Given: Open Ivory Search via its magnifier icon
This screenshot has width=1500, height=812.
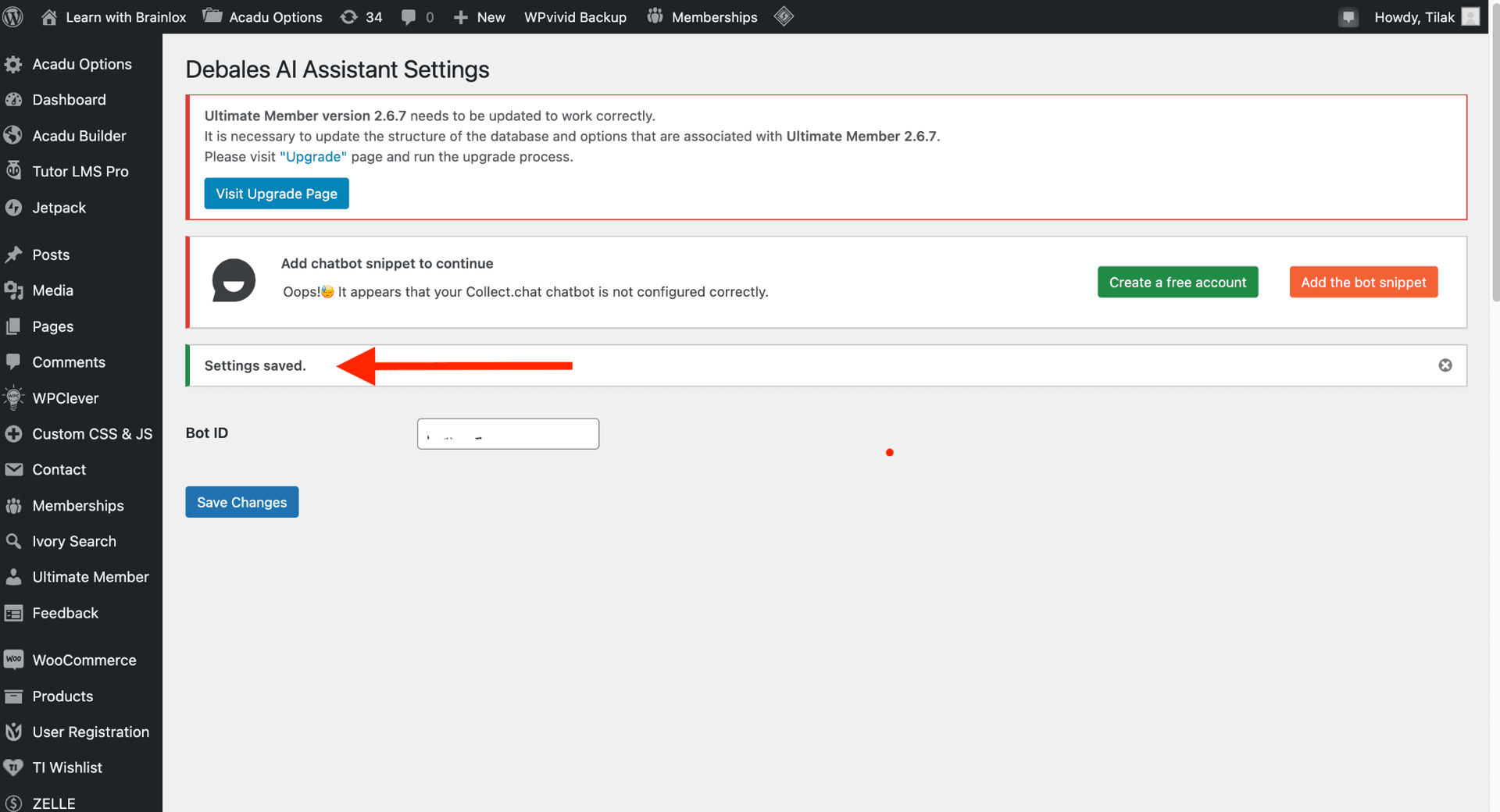Looking at the screenshot, I should (x=14, y=540).
